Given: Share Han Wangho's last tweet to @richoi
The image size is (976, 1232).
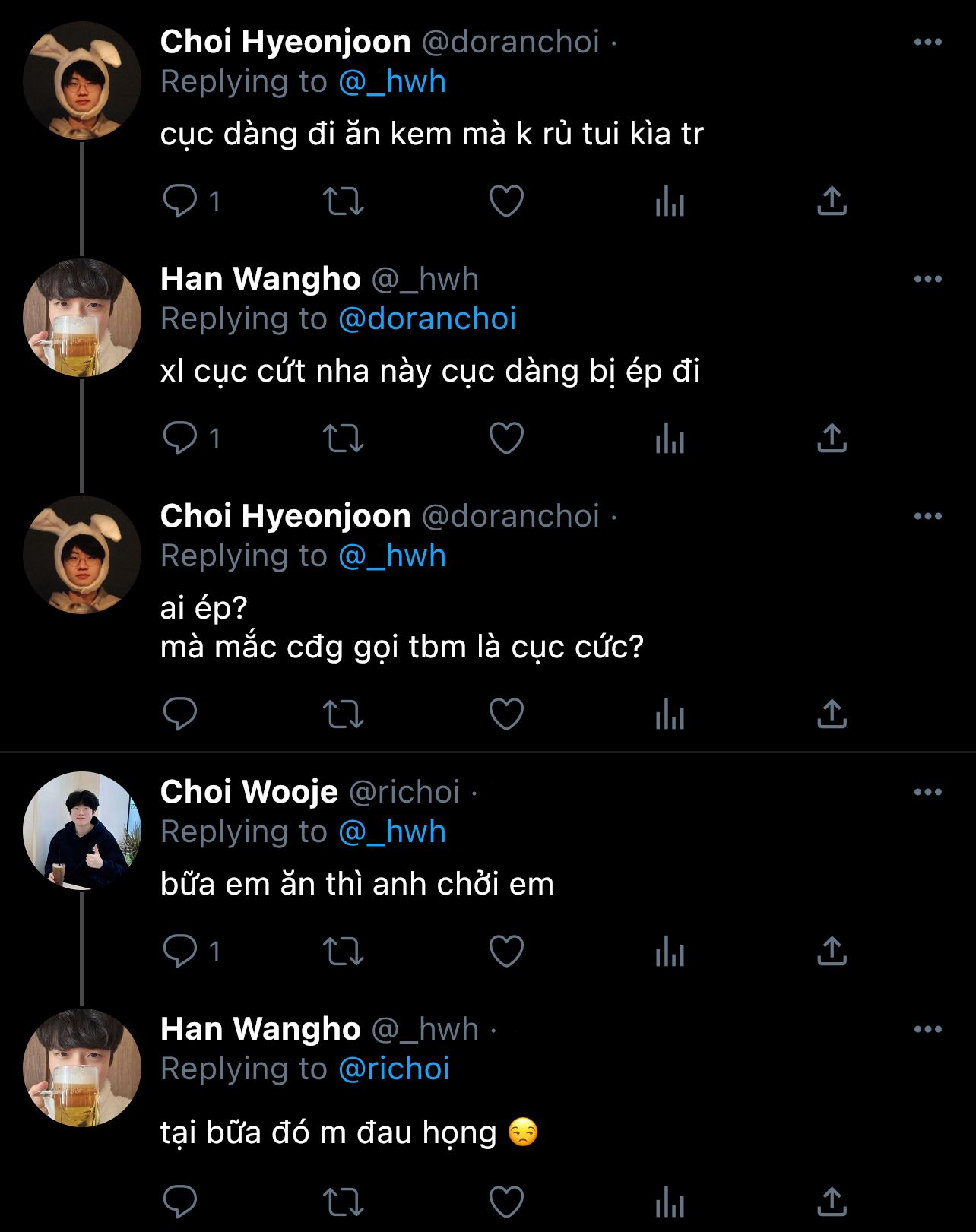Looking at the screenshot, I should tap(832, 1202).
